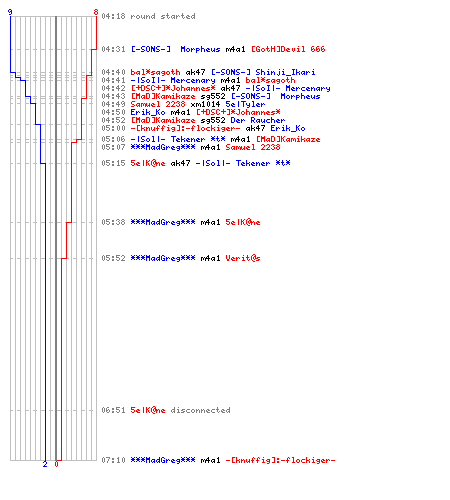Click Samuel 2238 on the 04:49 line
This screenshot has width=450, height=500.
[x=158, y=104]
